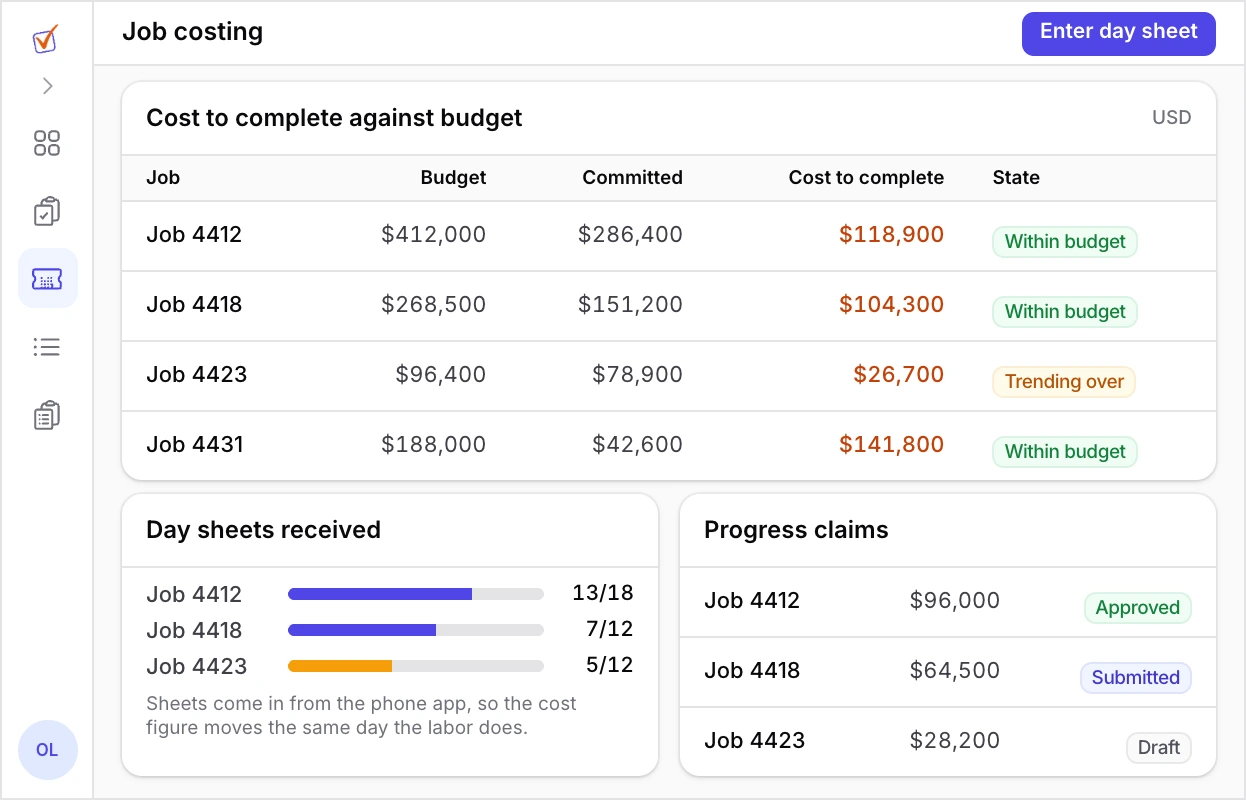Open the bulleted list icon in sidebar
This screenshot has width=1246, height=800.
coord(47,347)
